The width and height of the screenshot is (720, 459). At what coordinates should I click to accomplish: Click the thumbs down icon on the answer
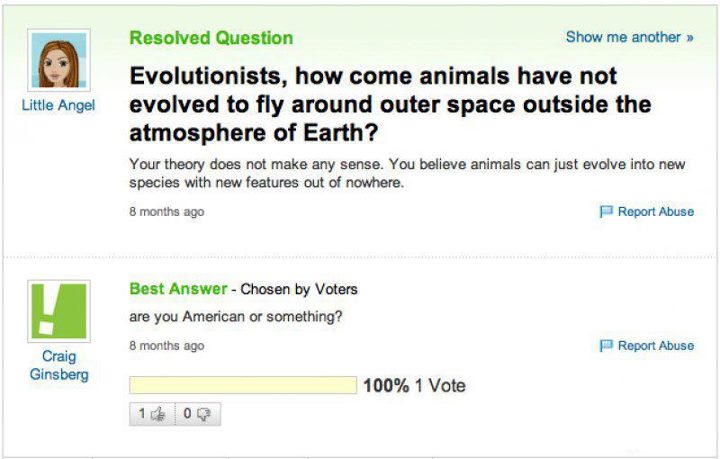coord(203,414)
